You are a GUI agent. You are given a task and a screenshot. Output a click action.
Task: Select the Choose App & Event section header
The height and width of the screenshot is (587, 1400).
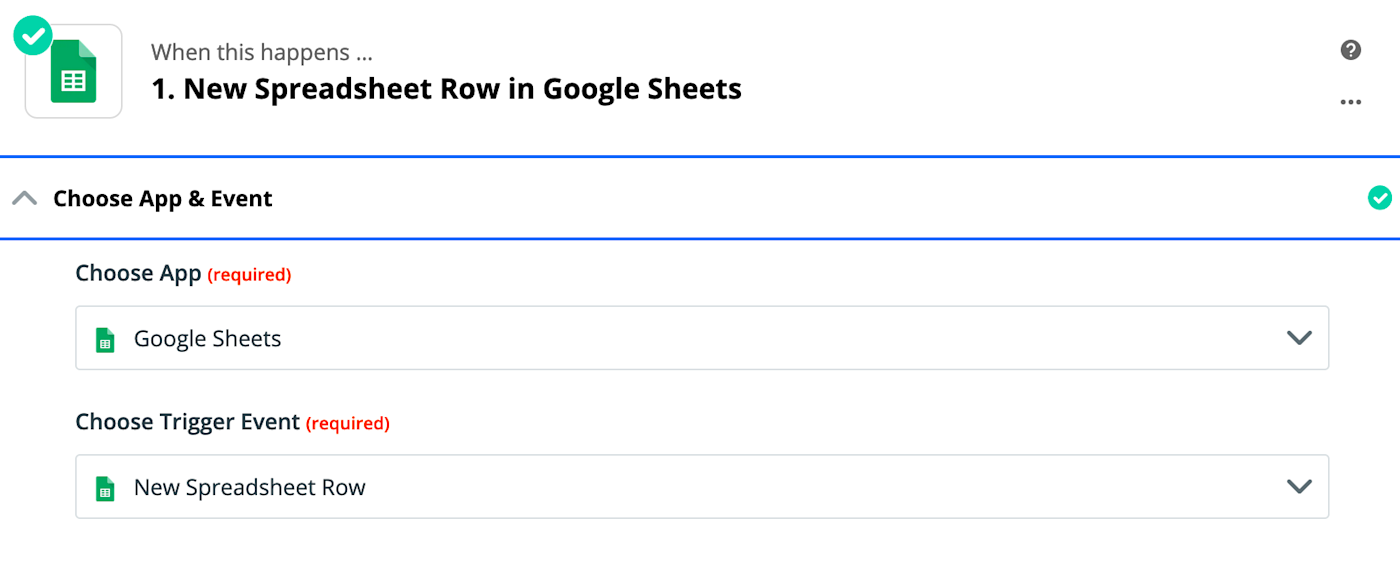162,198
